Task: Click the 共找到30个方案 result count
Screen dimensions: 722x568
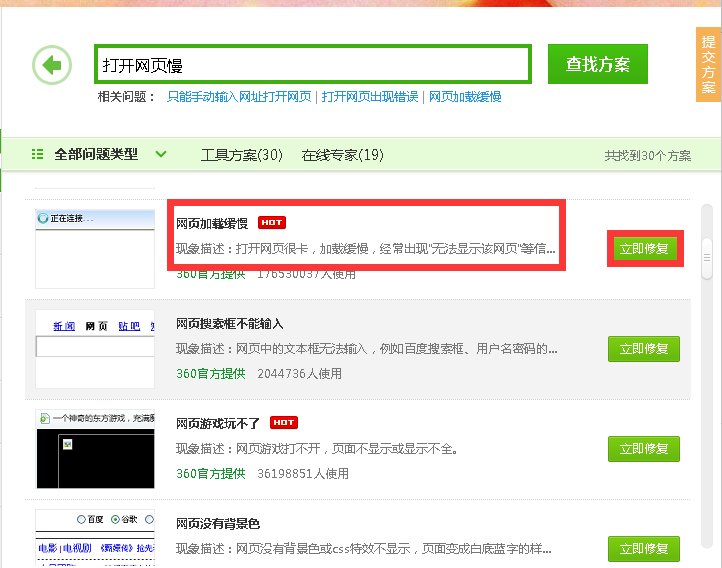Action: coord(648,156)
